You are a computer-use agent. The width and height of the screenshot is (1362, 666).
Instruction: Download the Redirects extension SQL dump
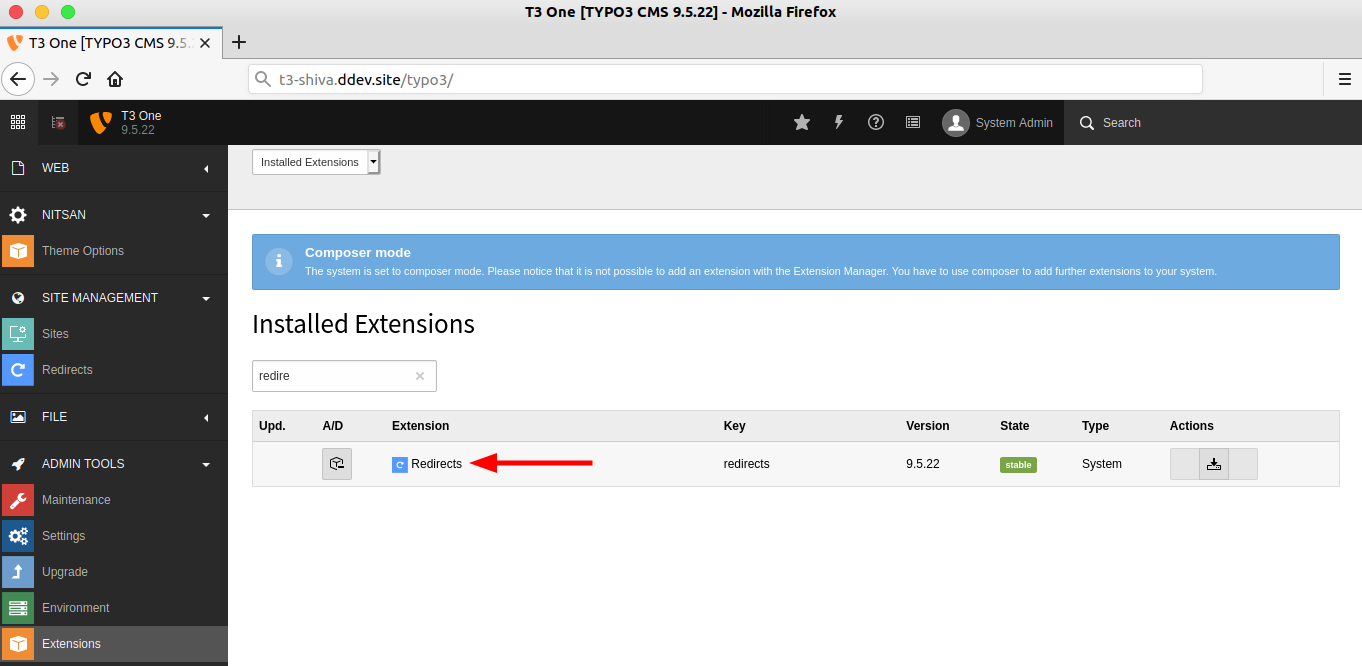[1214, 463]
